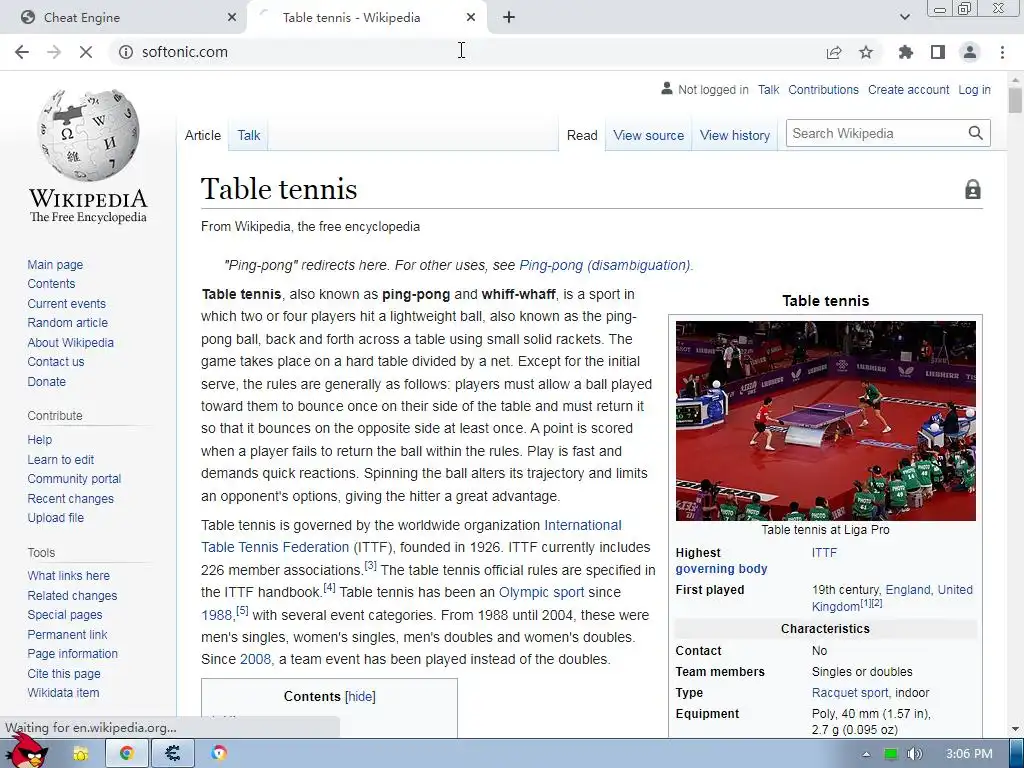The height and width of the screenshot is (768, 1024).
Task: Hide the Contents box via hide link
Action: point(360,696)
